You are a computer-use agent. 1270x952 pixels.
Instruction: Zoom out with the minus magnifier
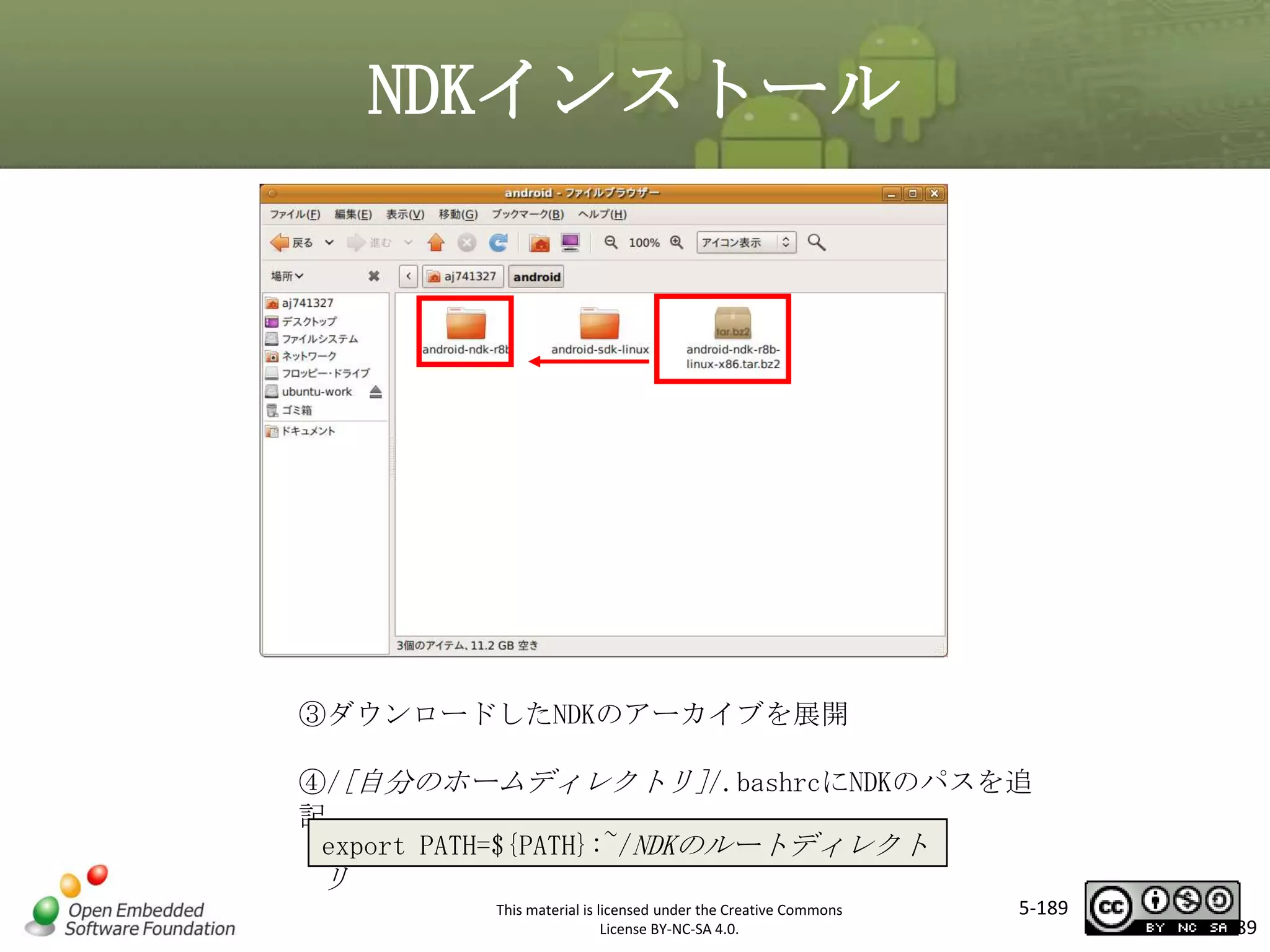pyautogui.click(x=611, y=242)
